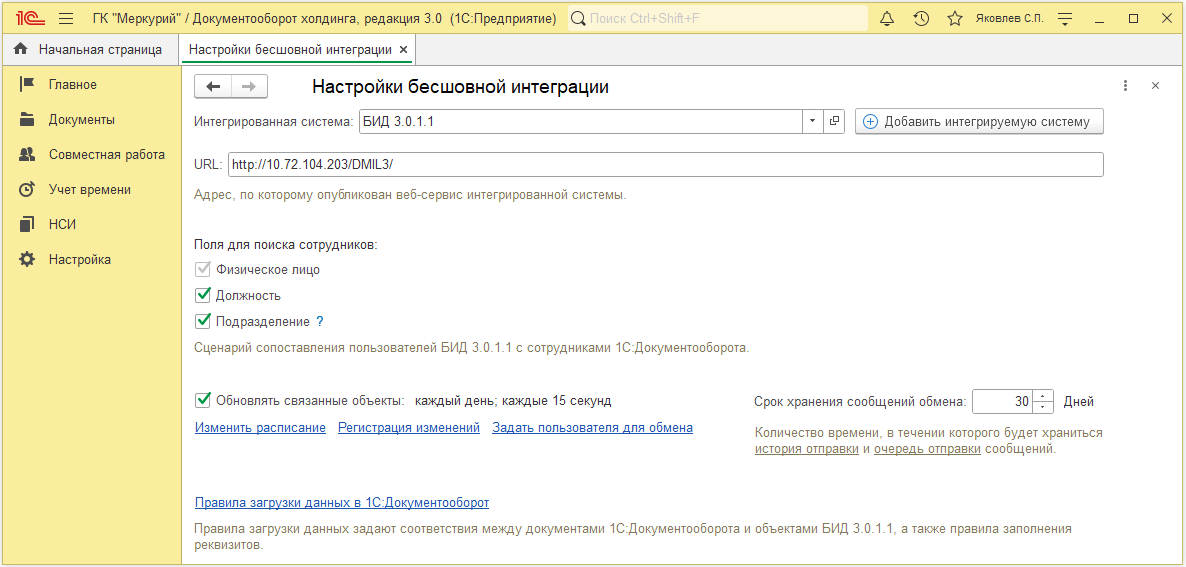
Task: Switch to Начальная страница tab
Action: point(88,49)
